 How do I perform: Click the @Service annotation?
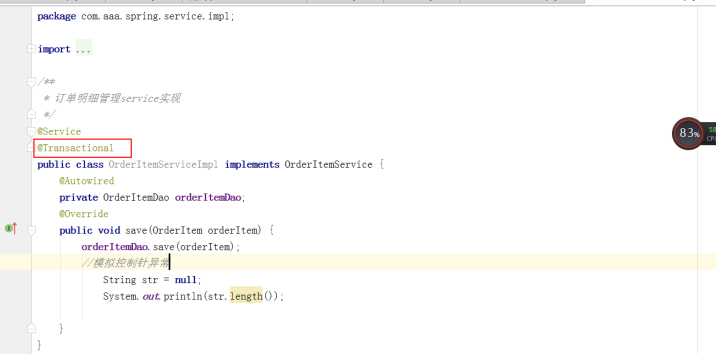coord(59,131)
